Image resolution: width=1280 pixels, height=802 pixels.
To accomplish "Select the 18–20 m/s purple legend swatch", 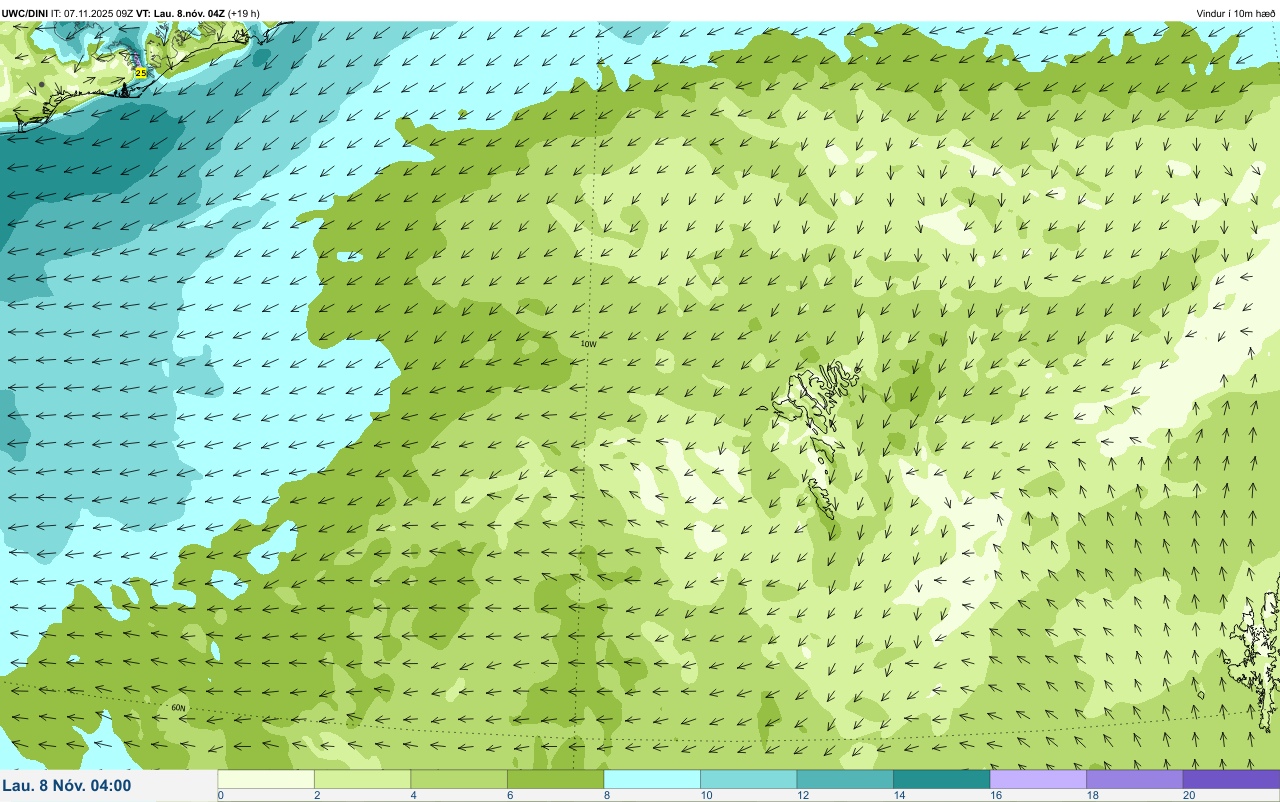I will (x=1134, y=779).
